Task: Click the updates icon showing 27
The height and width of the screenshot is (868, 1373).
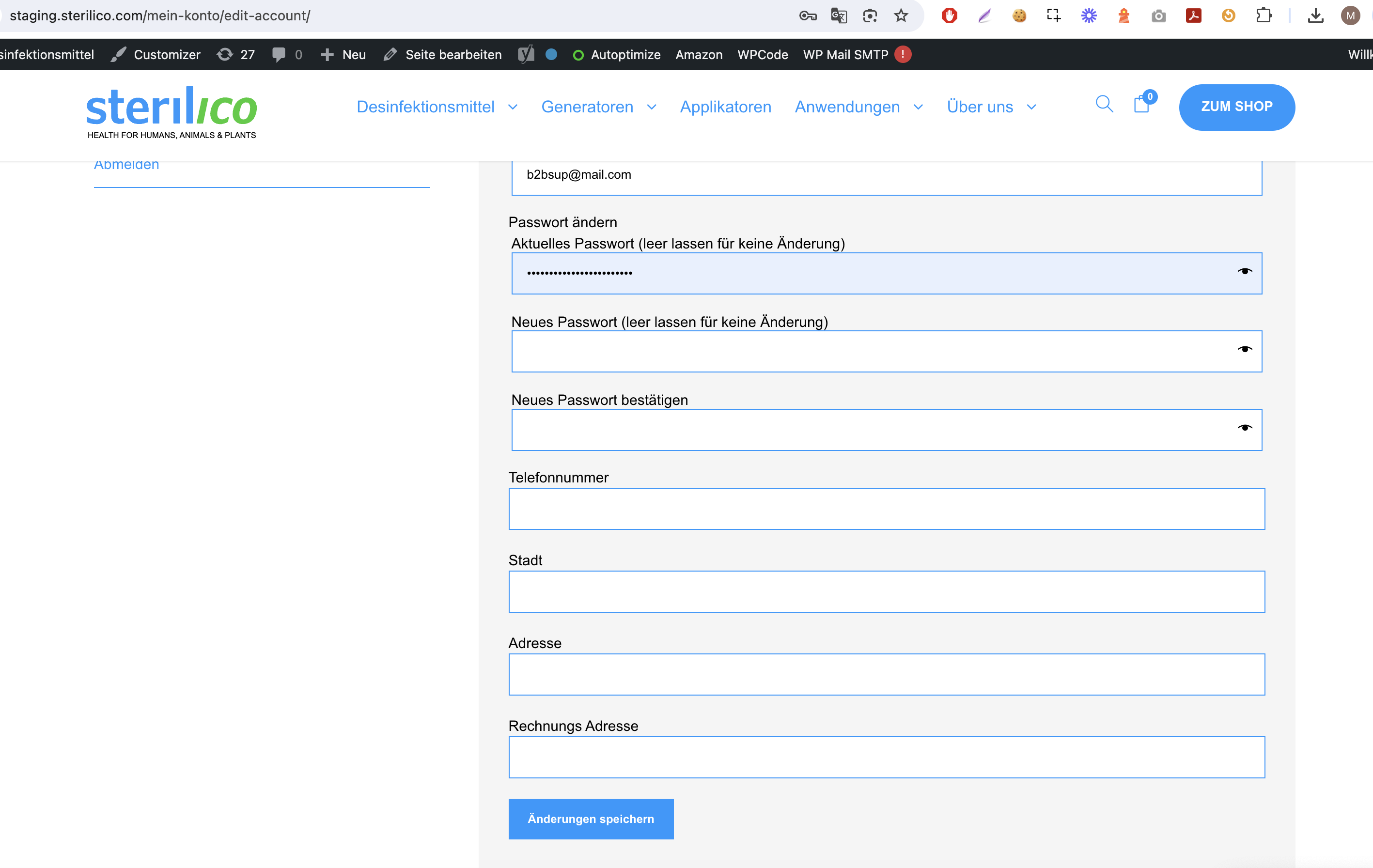Action: (x=236, y=55)
